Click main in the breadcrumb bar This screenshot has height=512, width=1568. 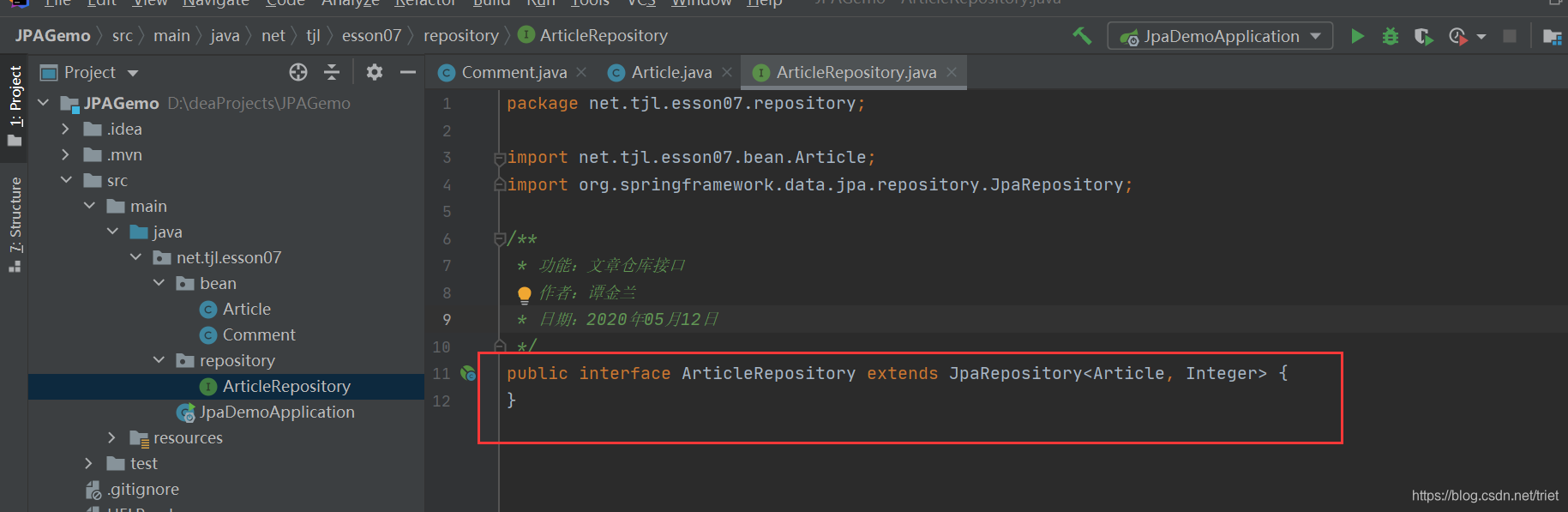(x=171, y=35)
